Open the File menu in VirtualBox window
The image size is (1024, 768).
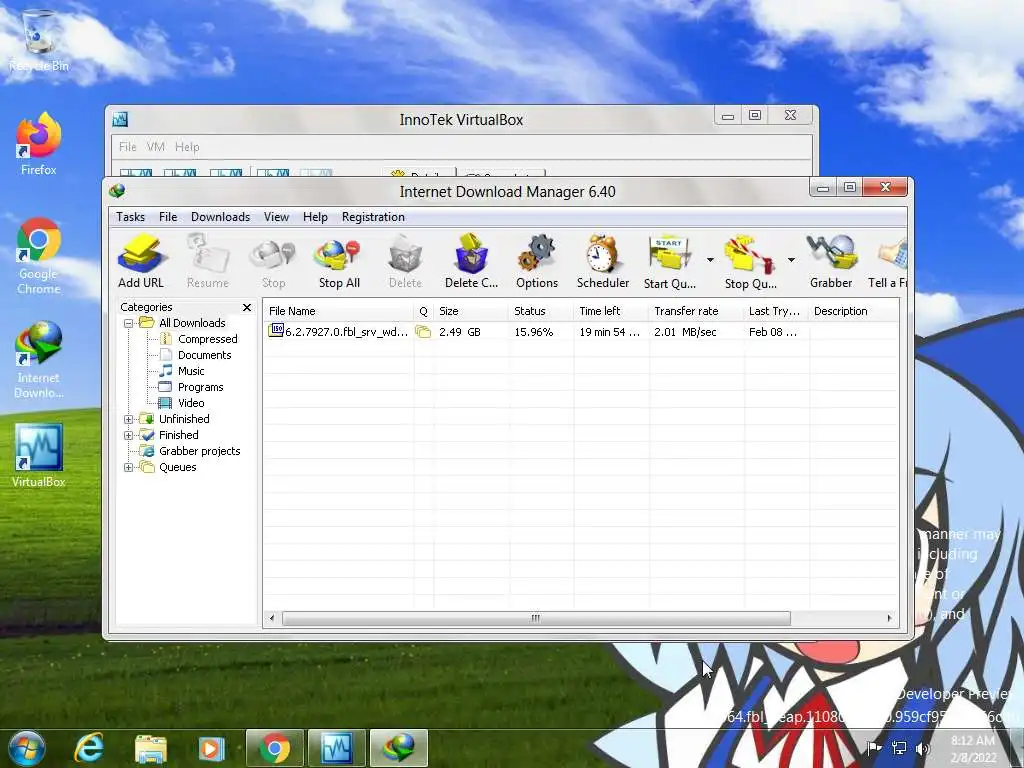127,147
